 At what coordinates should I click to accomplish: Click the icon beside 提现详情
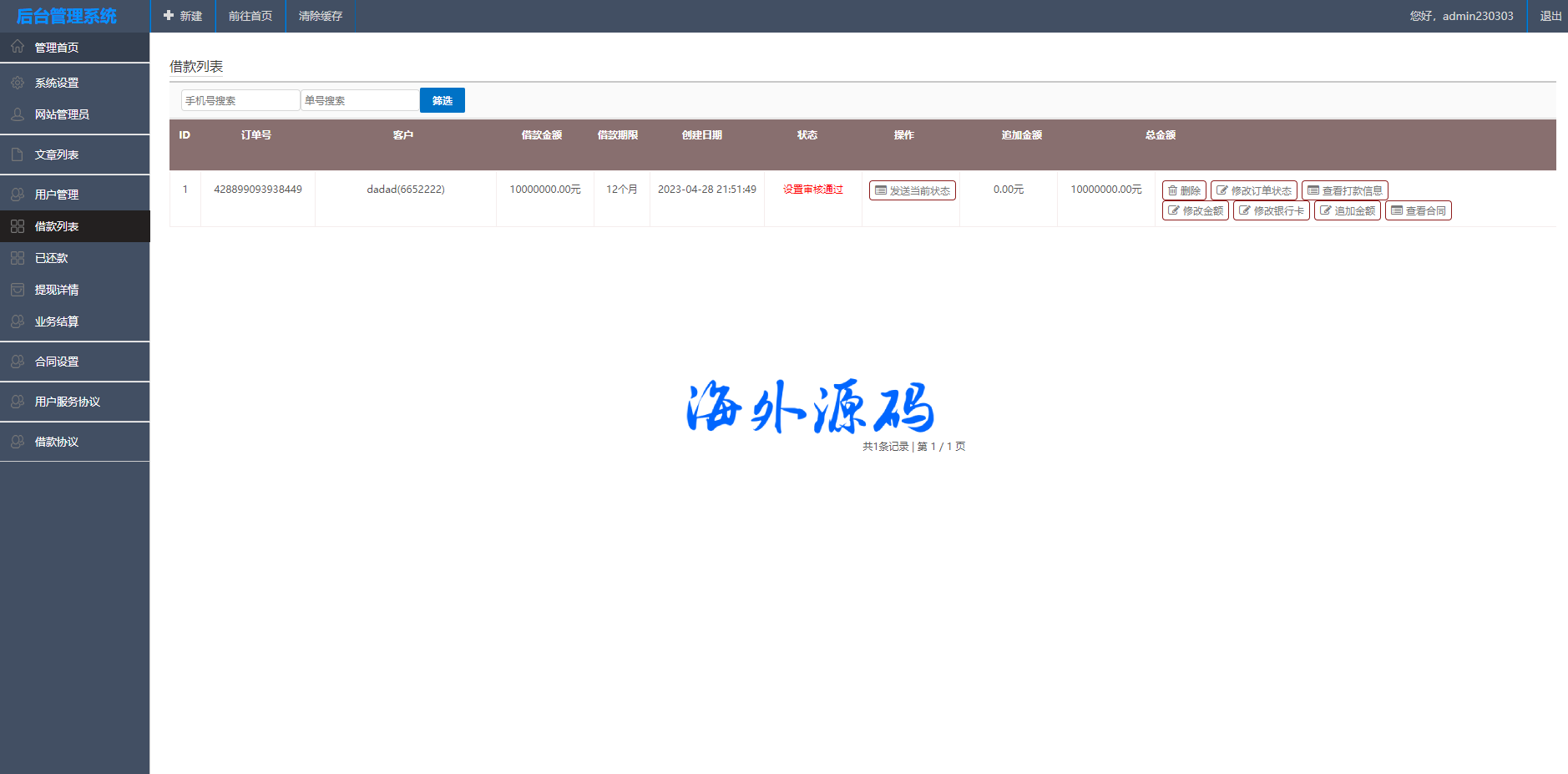[x=18, y=290]
